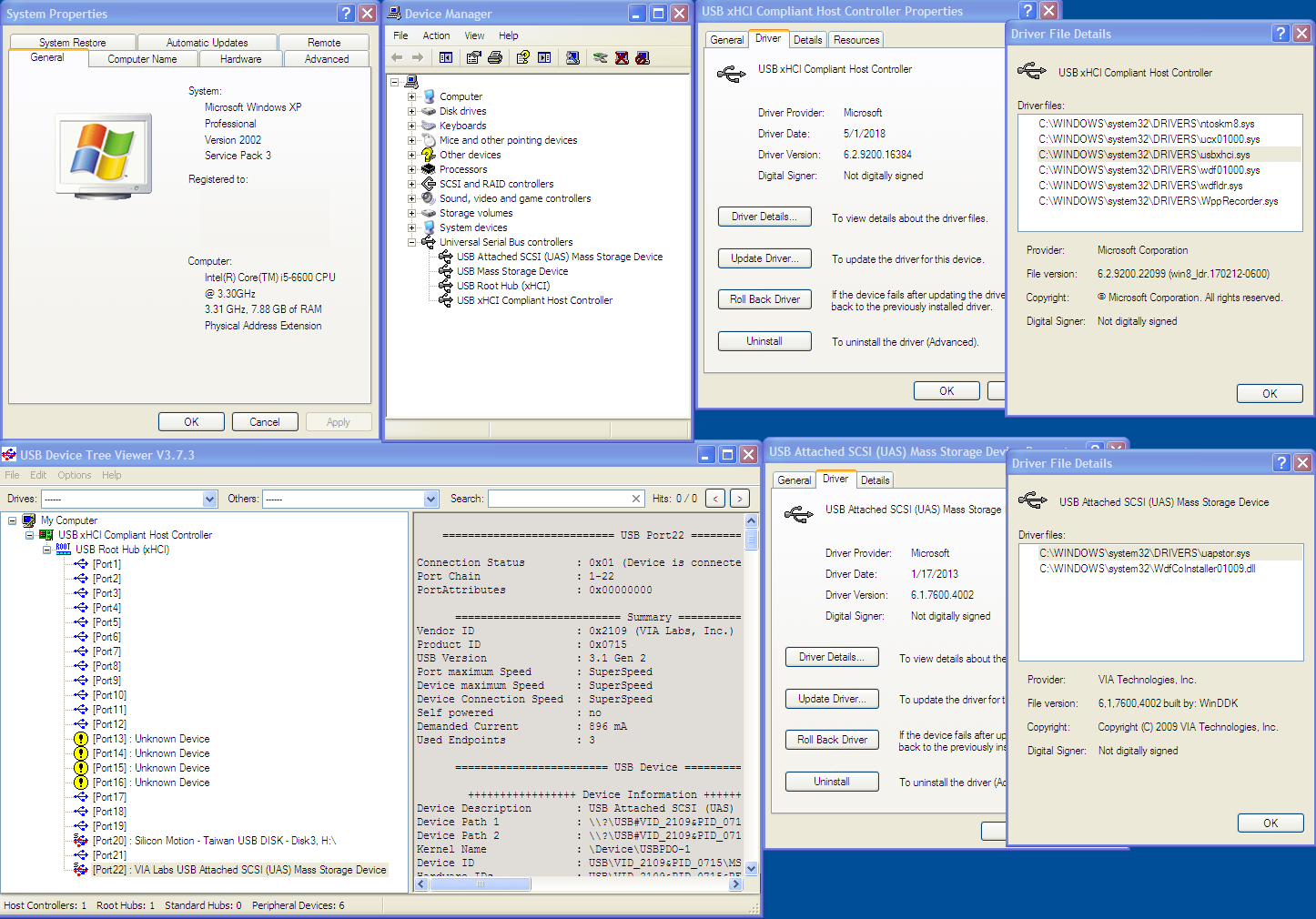
Task: Click Uninstall in UAS Mass Storage Properties
Action: (832, 782)
